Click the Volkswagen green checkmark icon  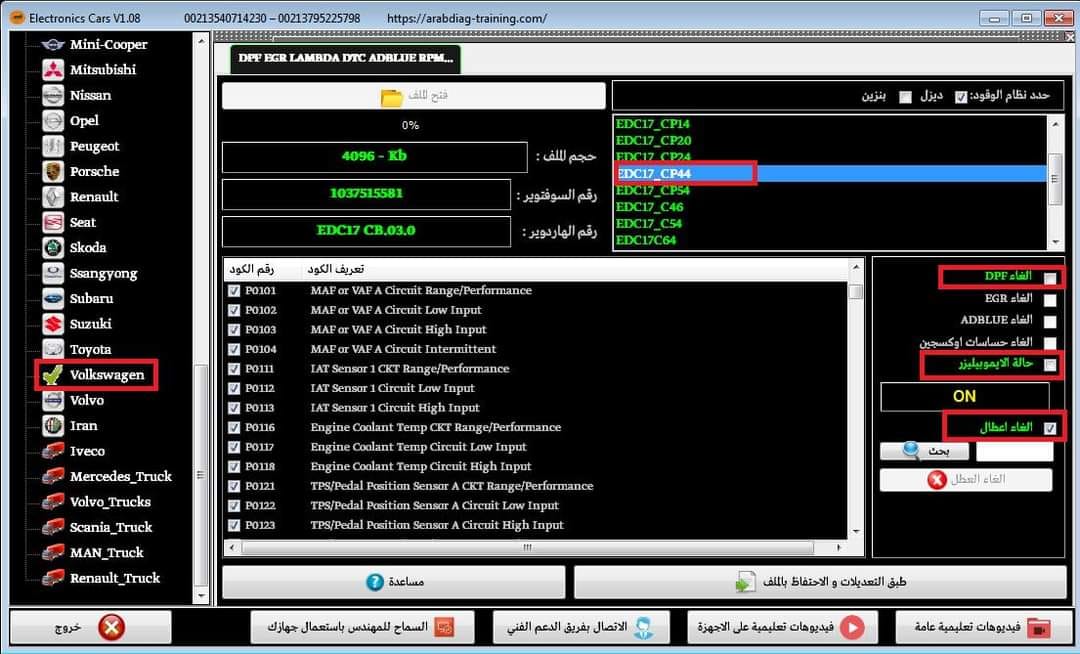click(52, 375)
